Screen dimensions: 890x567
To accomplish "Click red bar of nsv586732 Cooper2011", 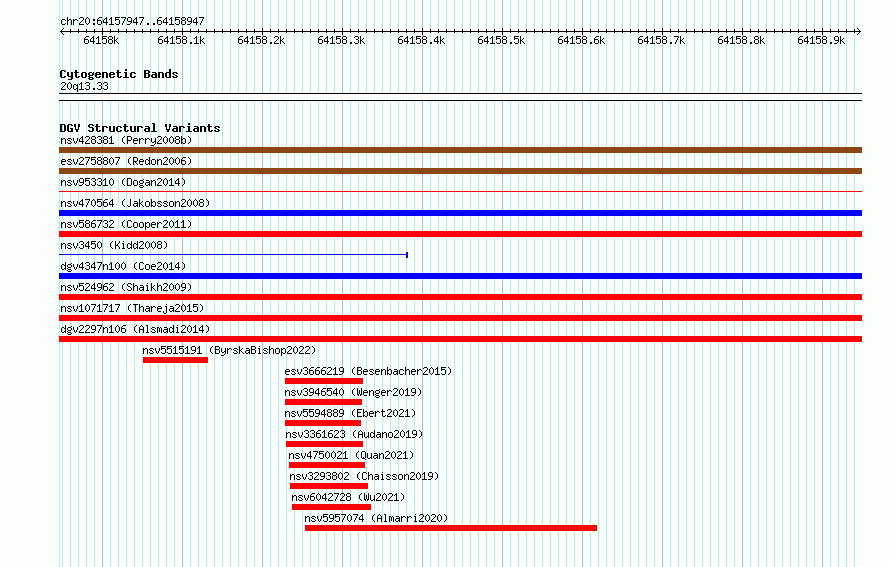I will point(460,234).
